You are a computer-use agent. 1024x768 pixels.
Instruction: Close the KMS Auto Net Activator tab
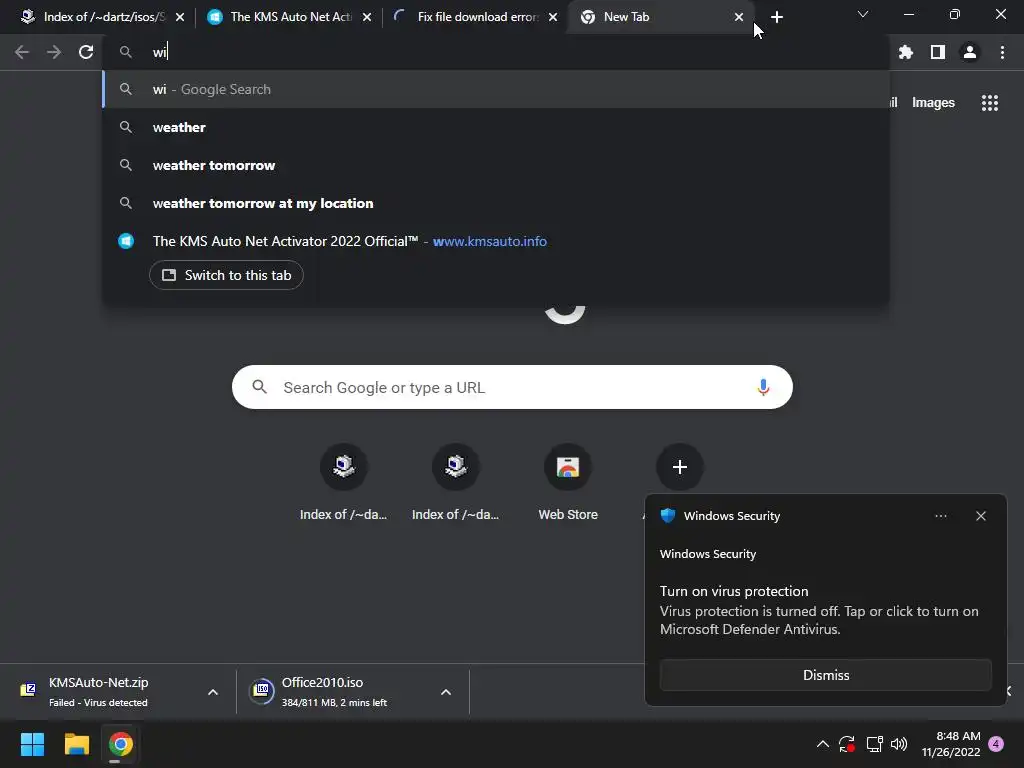click(x=367, y=17)
